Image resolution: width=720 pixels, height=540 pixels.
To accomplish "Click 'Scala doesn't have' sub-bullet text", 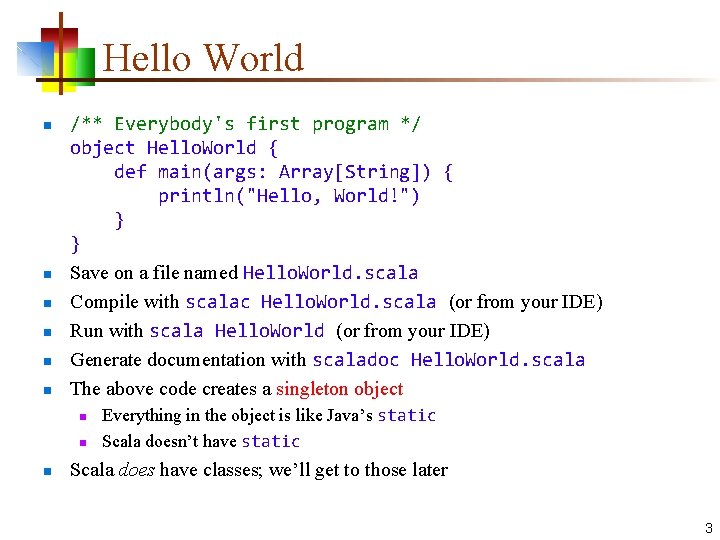I will [169, 441].
